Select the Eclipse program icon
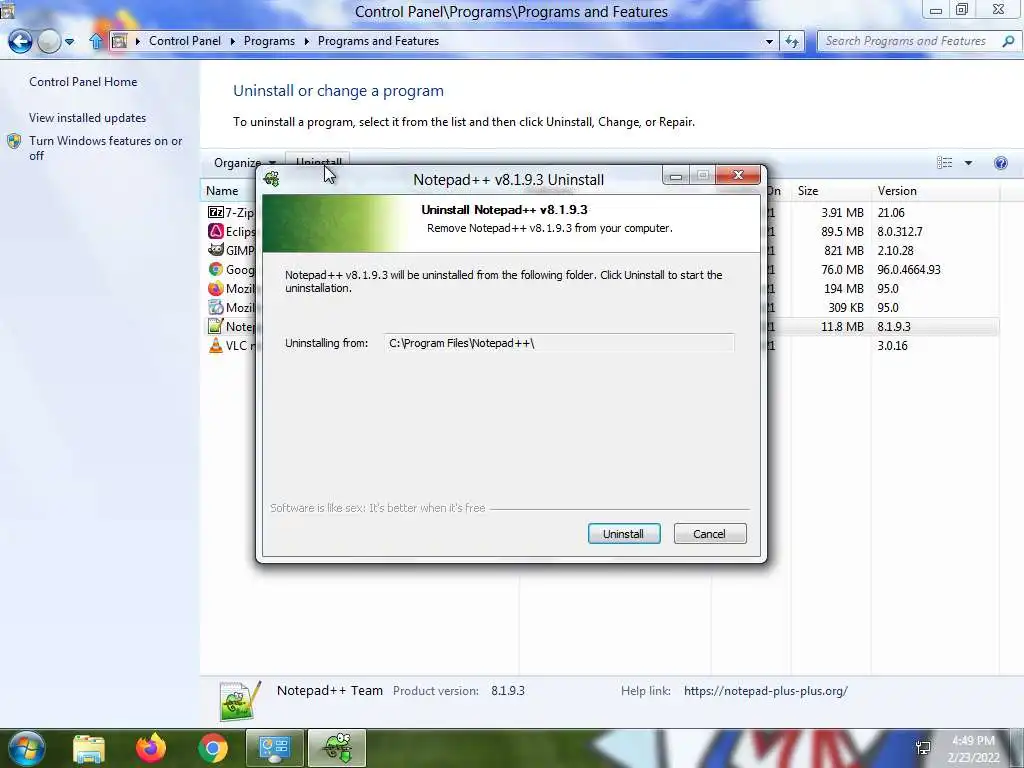Image resolution: width=1024 pixels, height=768 pixels. pyautogui.click(x=216, y=231)
